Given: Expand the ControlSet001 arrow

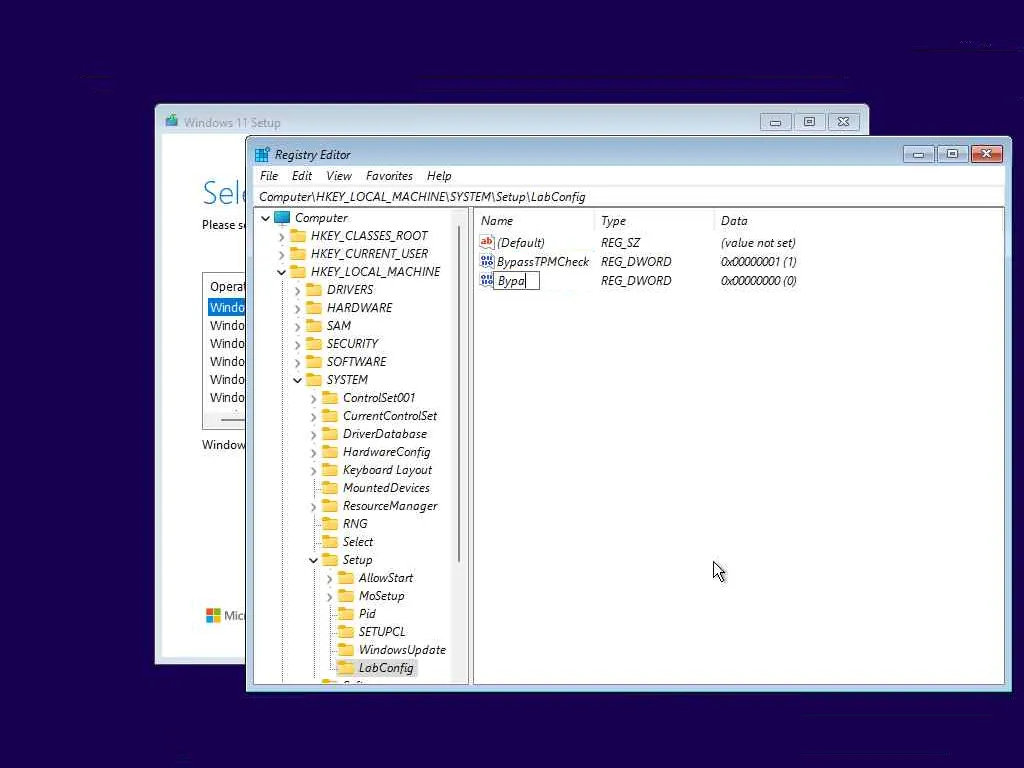Looking at the screenshot, I should [x=313, y=398].
